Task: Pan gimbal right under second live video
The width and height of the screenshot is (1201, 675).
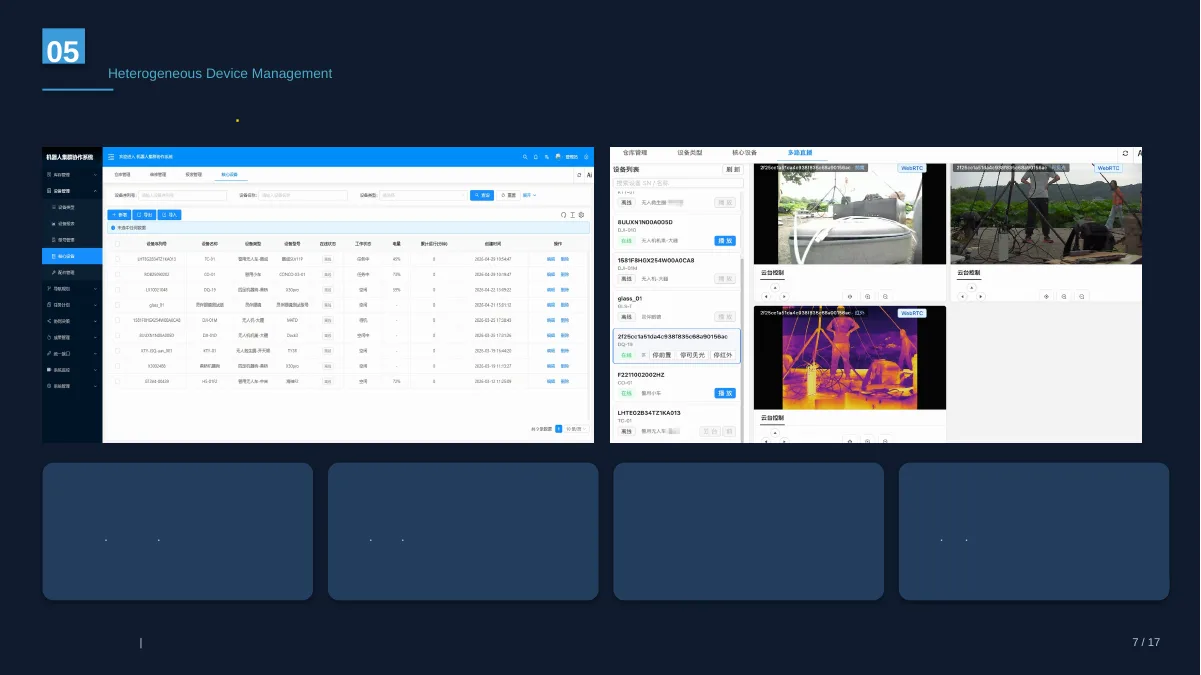Action: tap(981, 297)
